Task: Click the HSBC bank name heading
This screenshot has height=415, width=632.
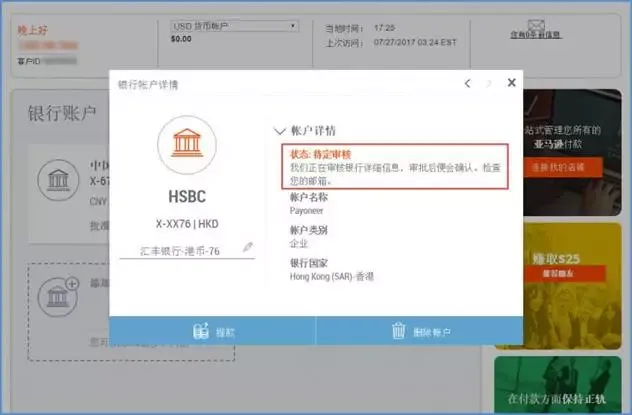Action: pyautogui.click(x=187, y=197)
